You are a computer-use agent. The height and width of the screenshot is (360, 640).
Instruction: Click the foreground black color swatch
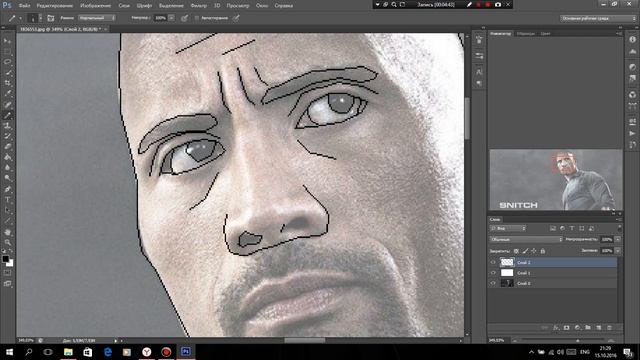tap(5, 259)
